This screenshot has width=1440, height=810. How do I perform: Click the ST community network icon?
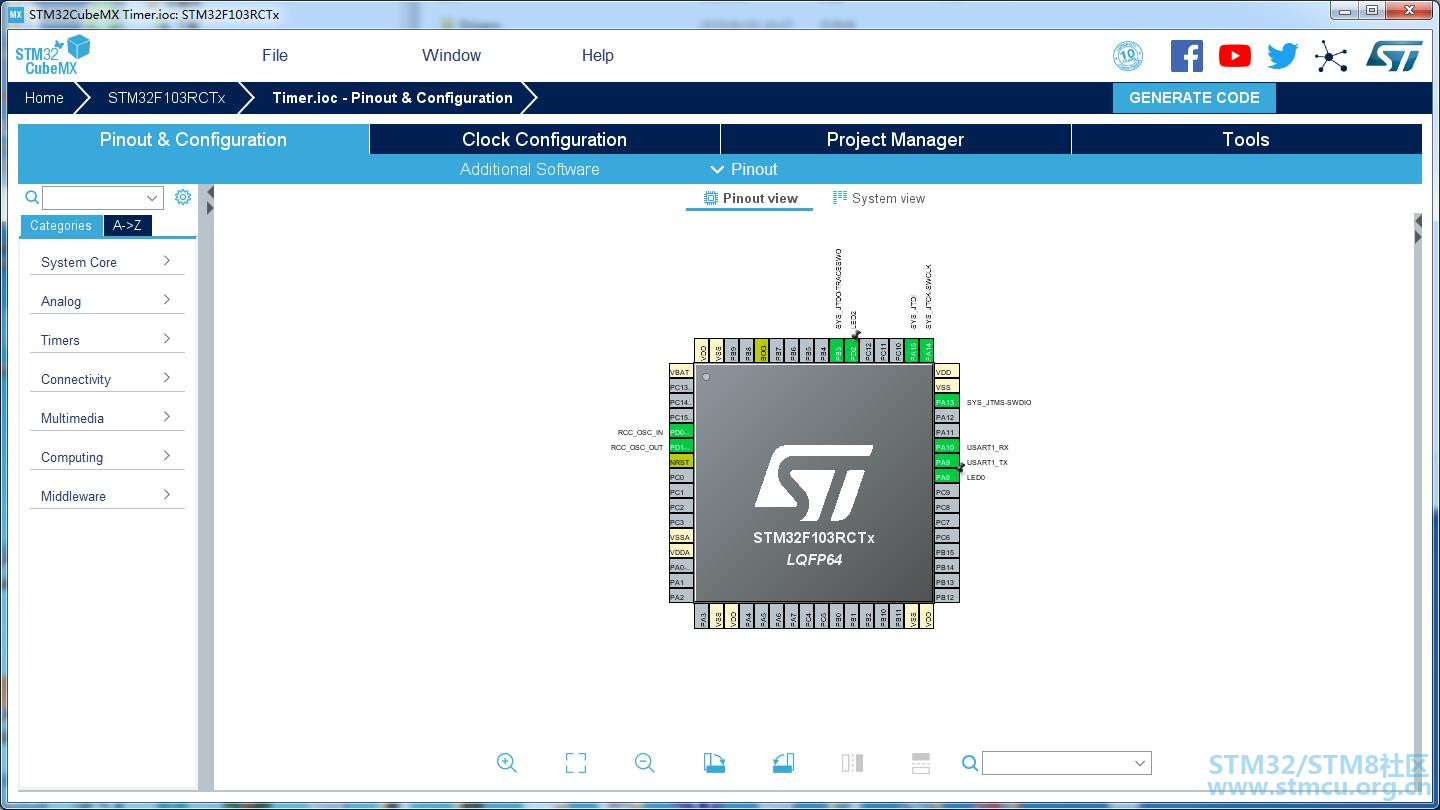point(1331,56)
